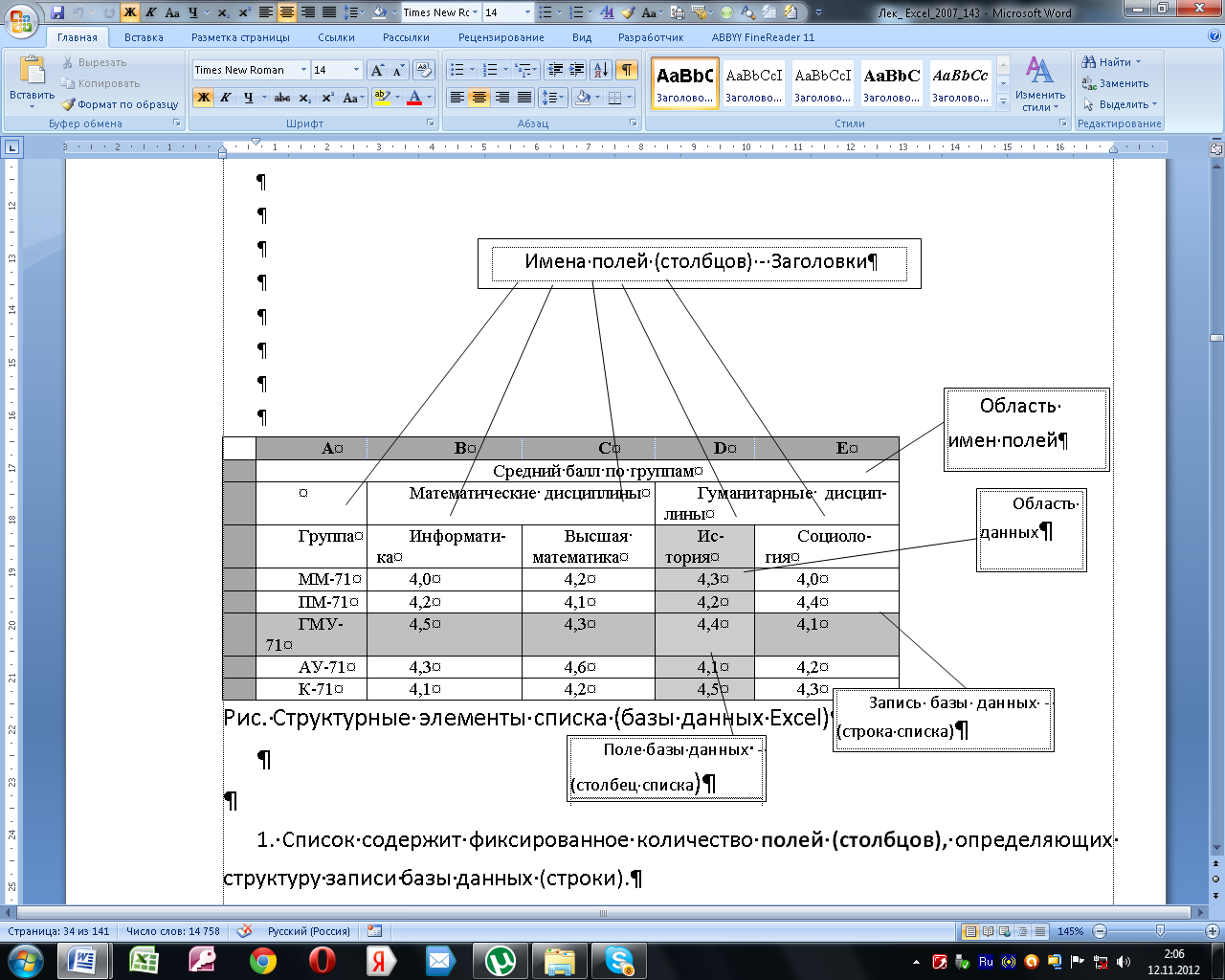Image resolution: width=1225 pixels, height=980 pixels.
Task: Expand the styles gallery (More arrow)
Action: pos(1003,101)
